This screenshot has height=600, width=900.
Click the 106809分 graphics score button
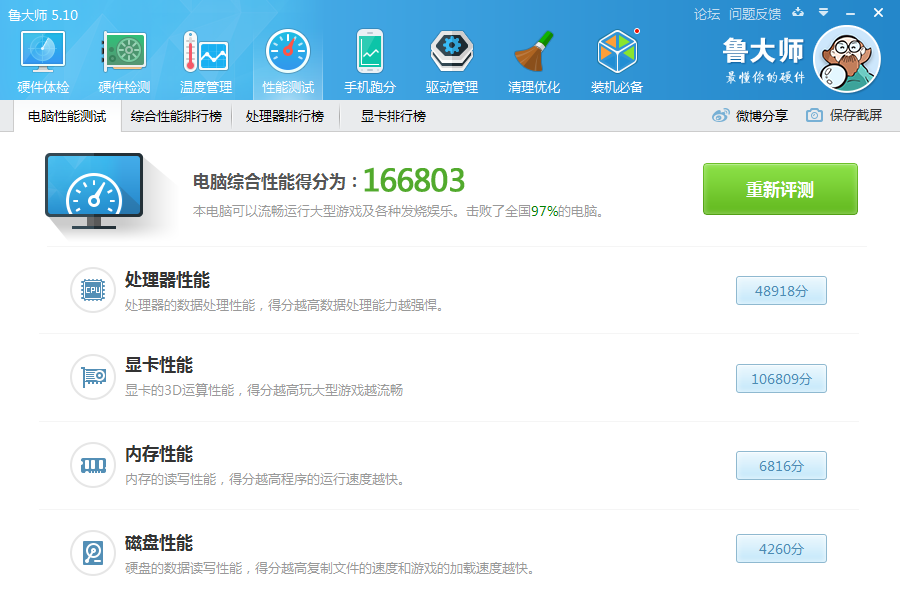(x=781, y=379)
